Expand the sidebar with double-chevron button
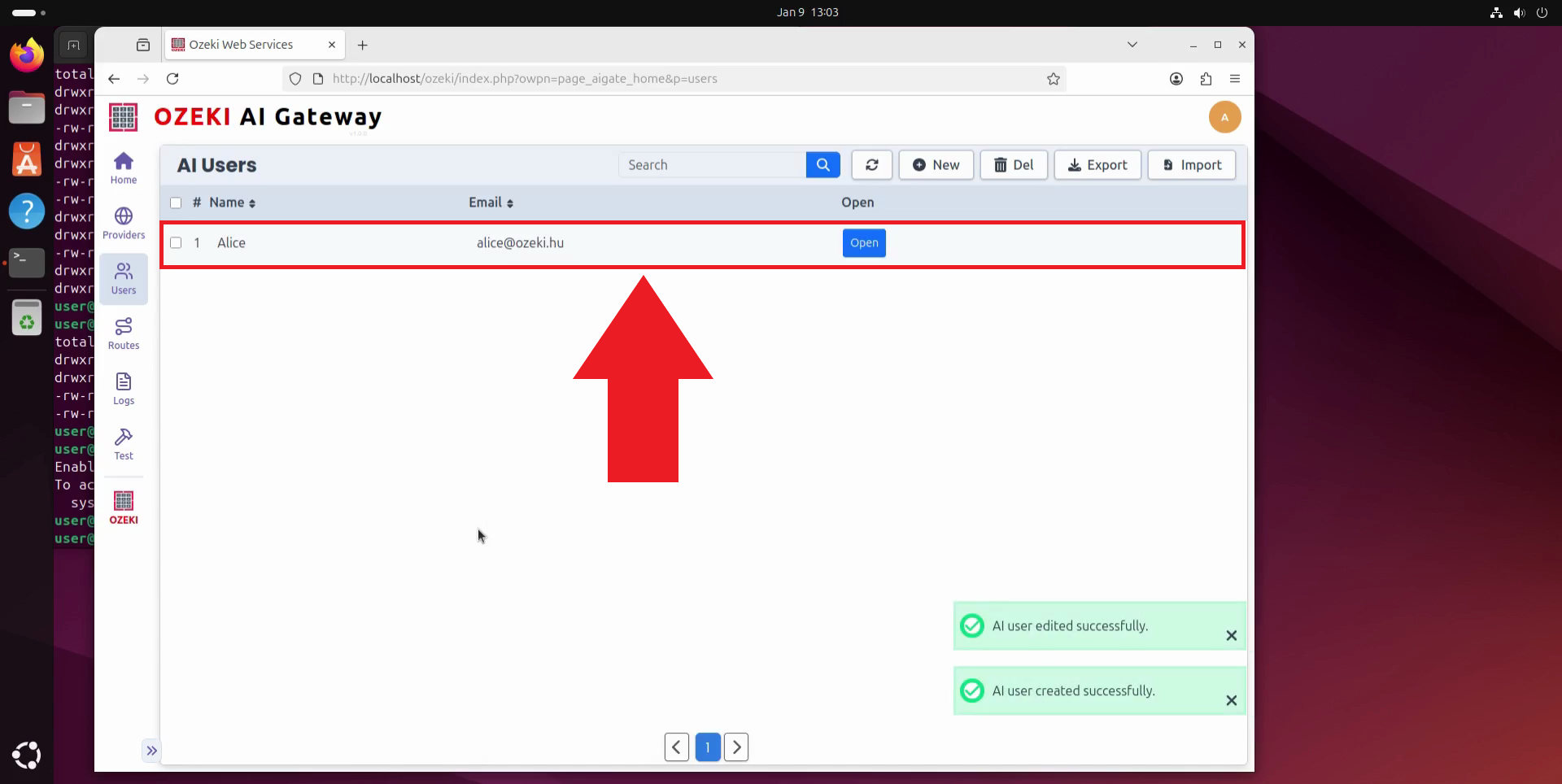Screen dimensions: 1562x784 [x=151, y=751]
